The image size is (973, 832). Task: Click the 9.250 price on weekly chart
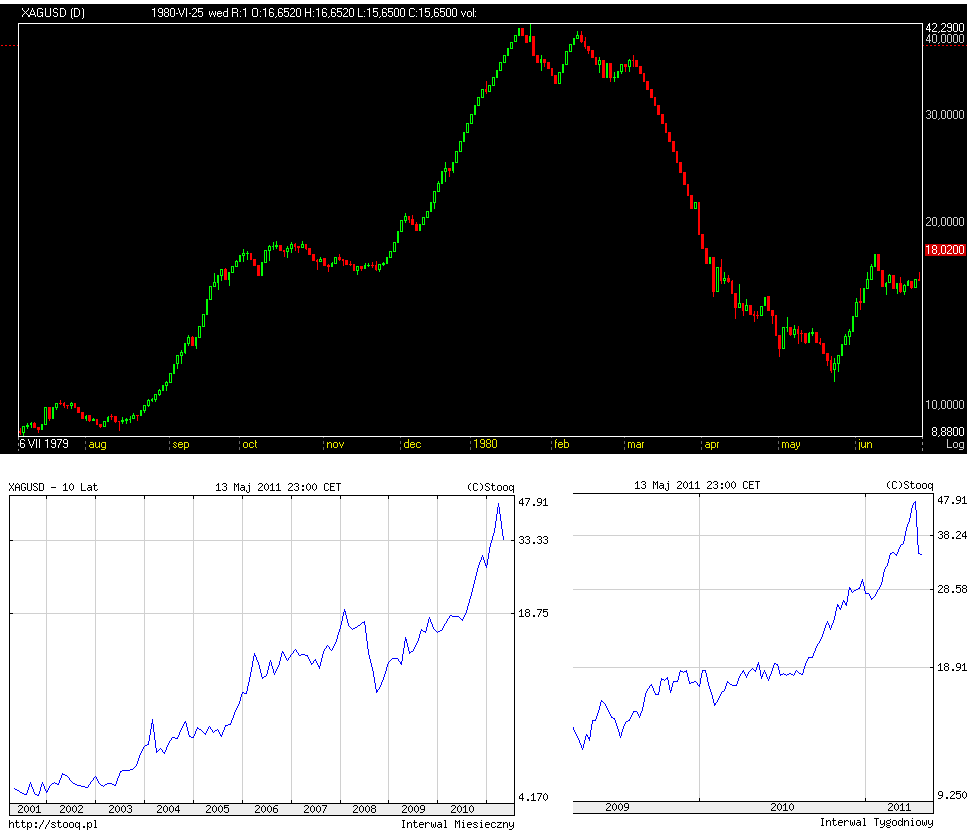(952, 795)
